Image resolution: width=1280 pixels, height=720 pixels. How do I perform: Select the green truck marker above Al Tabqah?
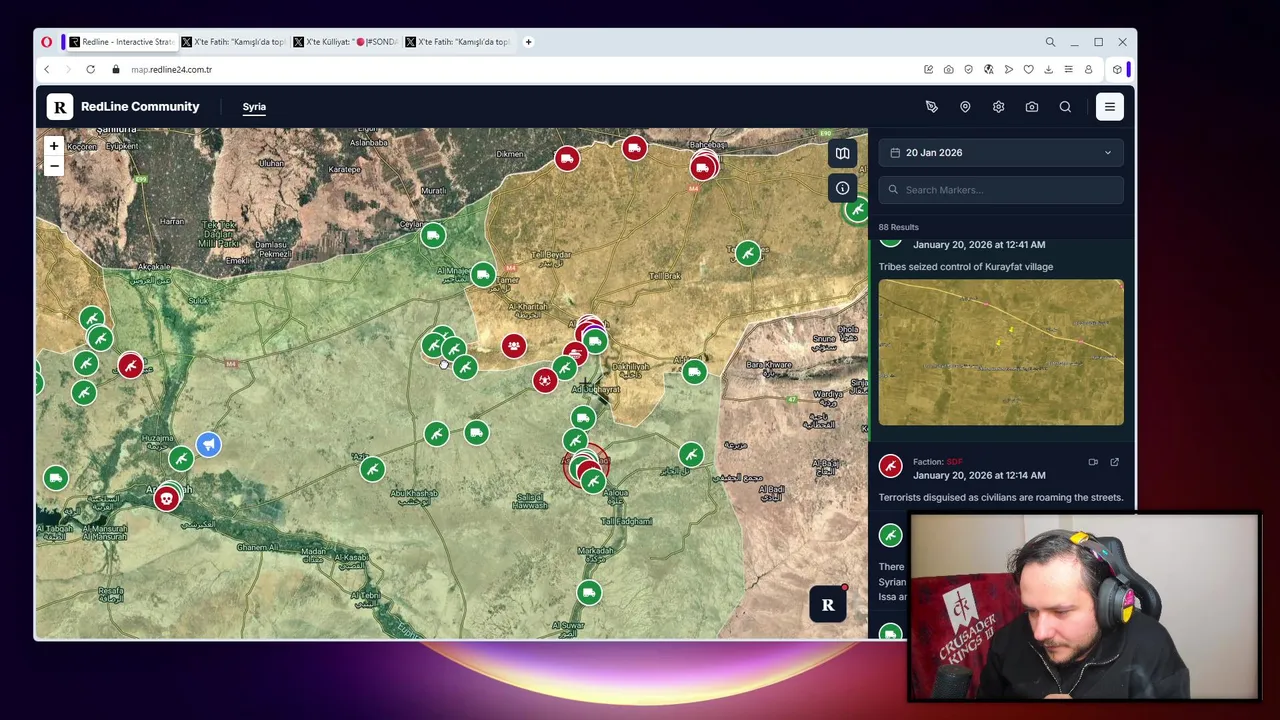coord(56,478)
